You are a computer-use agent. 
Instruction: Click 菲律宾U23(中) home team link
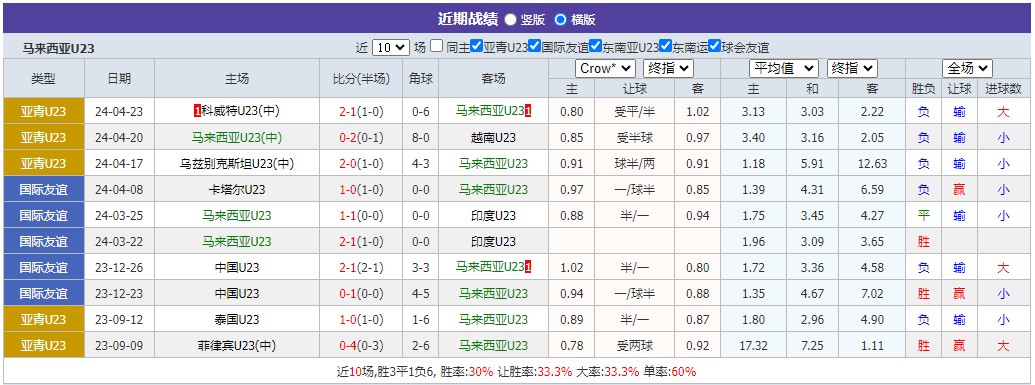[237, 345]
